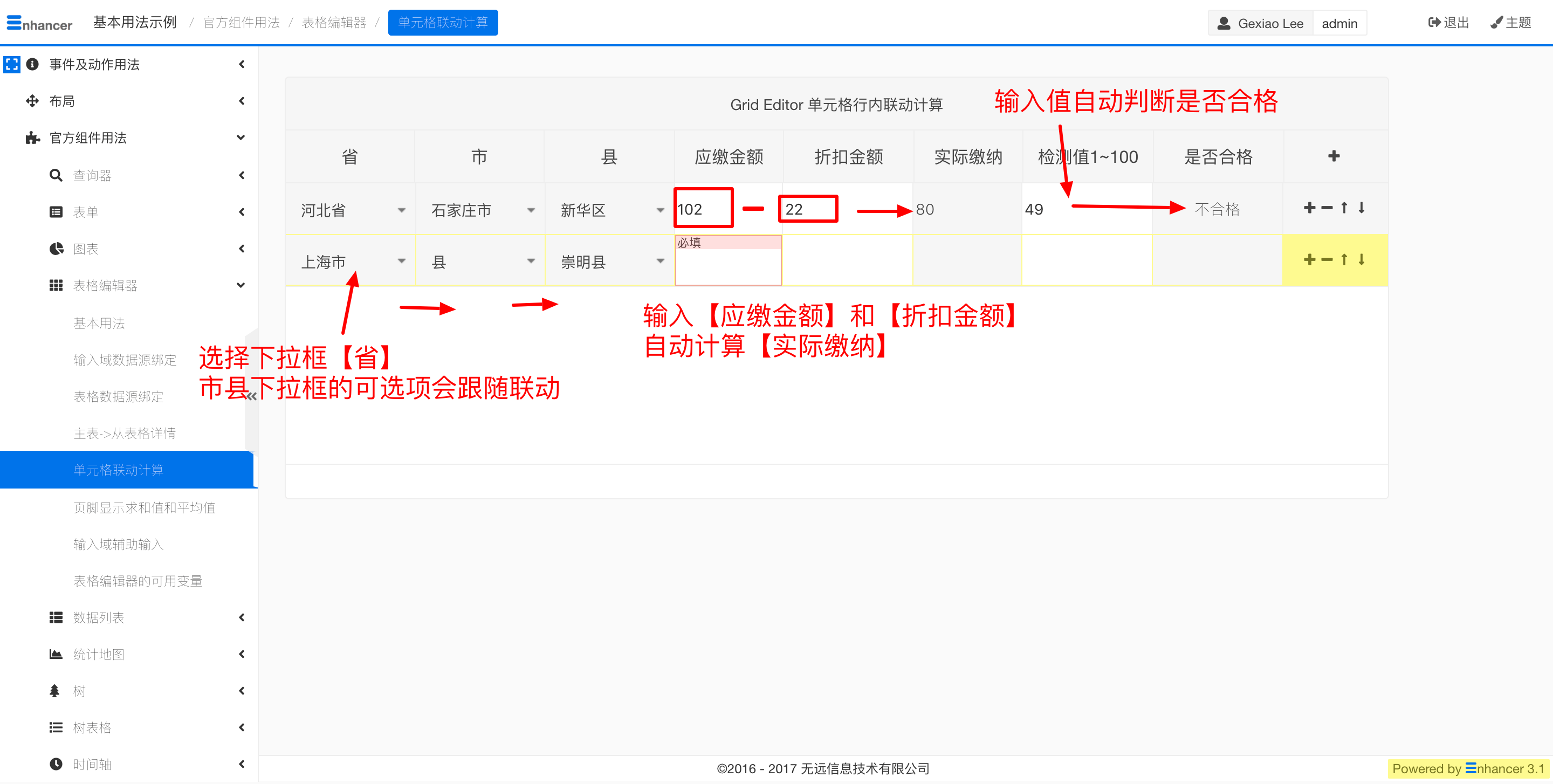This screenshot has height=784, width=1553.
Task: Click the fullscreen toggle icon
Action: pos(11,64)
